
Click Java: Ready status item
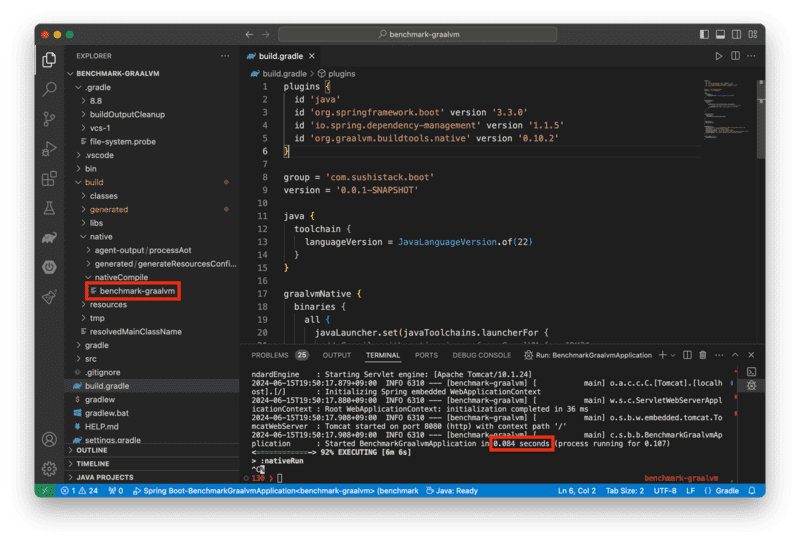pos(452,490)
